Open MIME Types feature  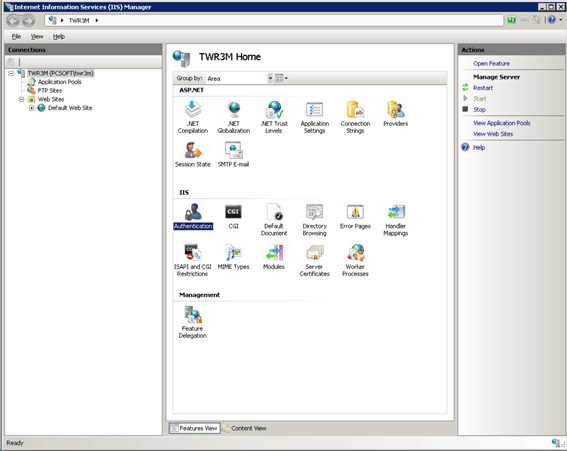point(234,257)
